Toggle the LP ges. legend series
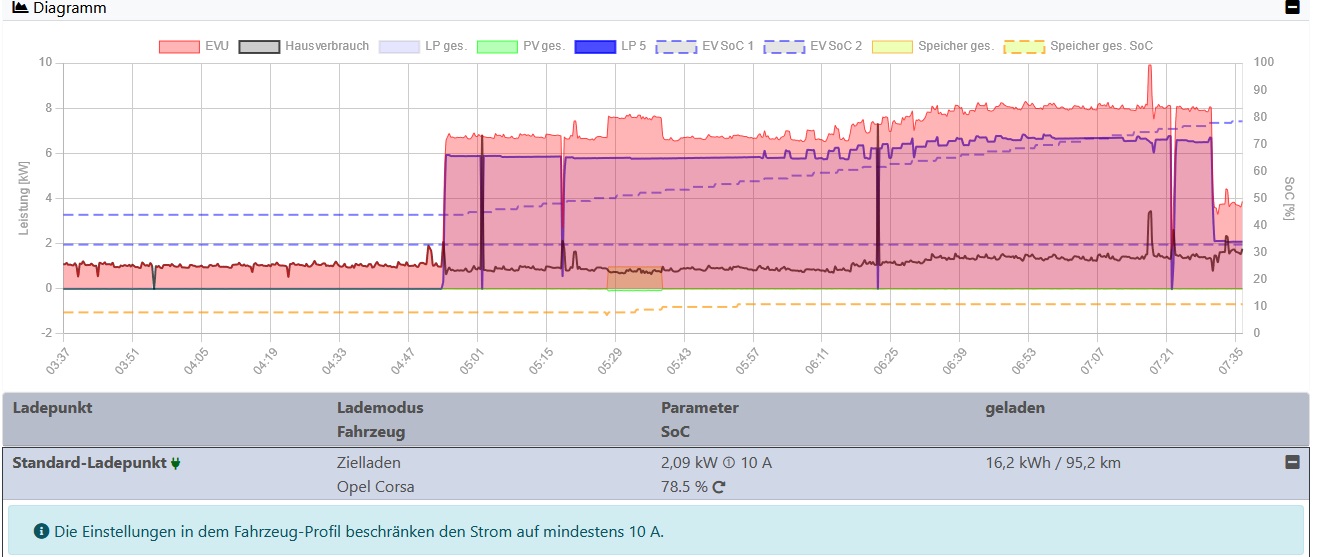Viewport: 1331px width, 557px height. 423,46
